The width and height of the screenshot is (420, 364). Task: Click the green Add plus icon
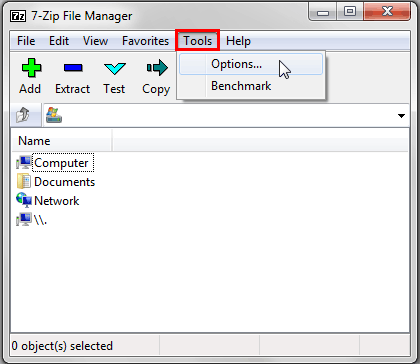(x=31, y=68)
